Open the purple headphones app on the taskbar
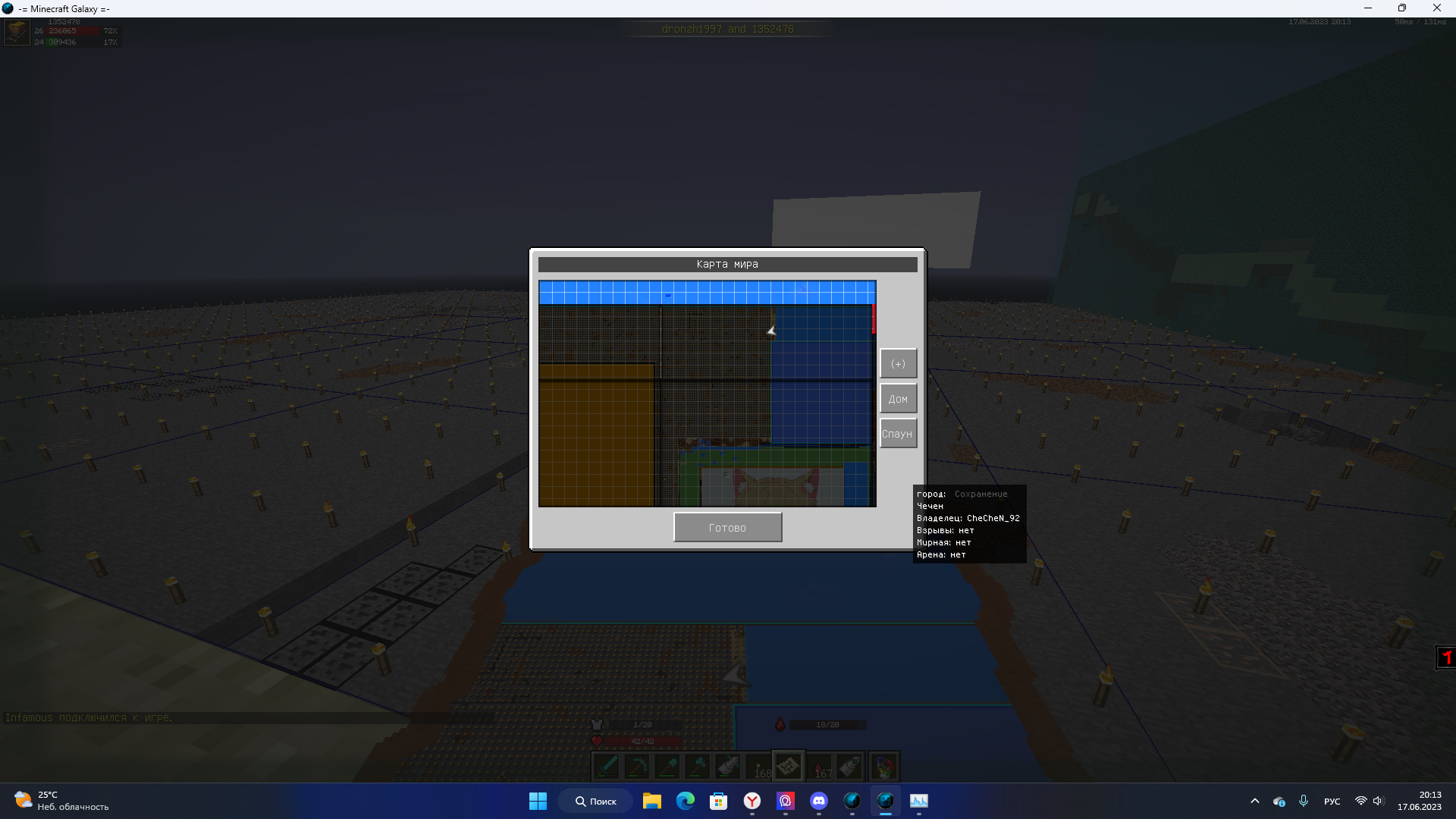Image resolution: width=1456 pixels, height=819 pixels. tap(785, 801)
